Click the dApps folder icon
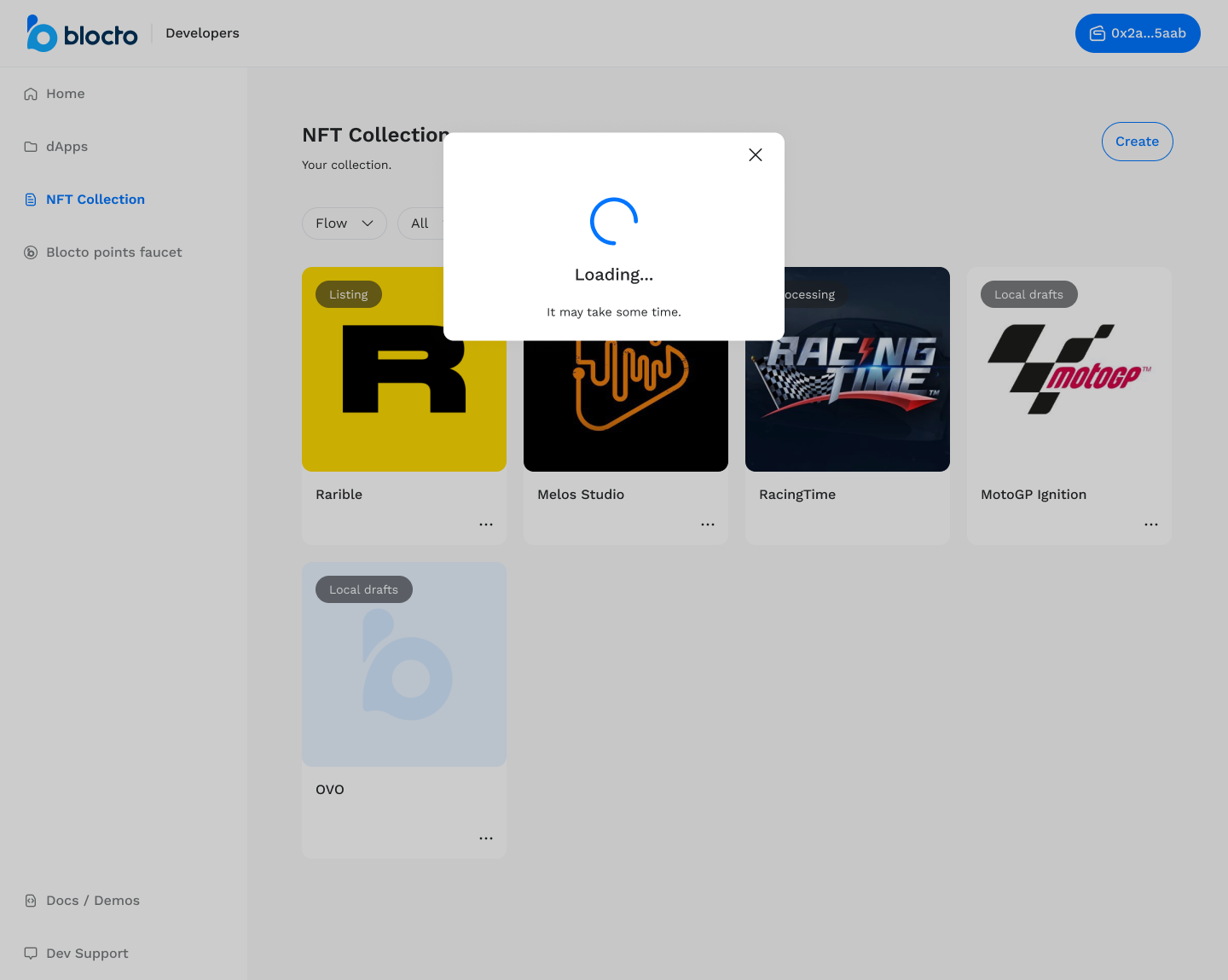The width and height of the screenshot is (1228, 980). tap(31, 147)
